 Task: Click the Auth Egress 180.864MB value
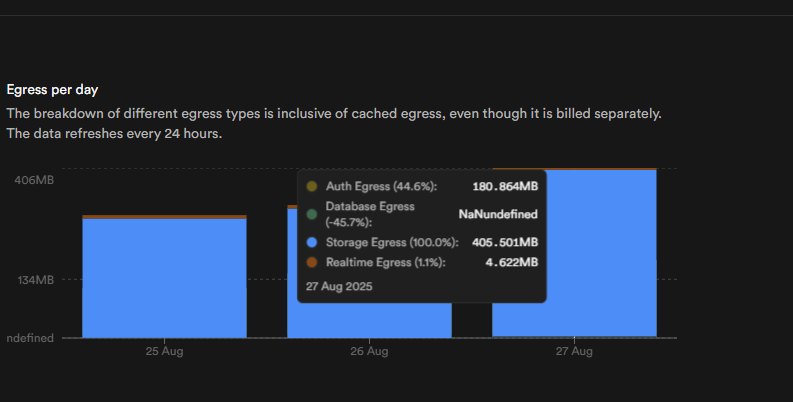coord(505,187)
